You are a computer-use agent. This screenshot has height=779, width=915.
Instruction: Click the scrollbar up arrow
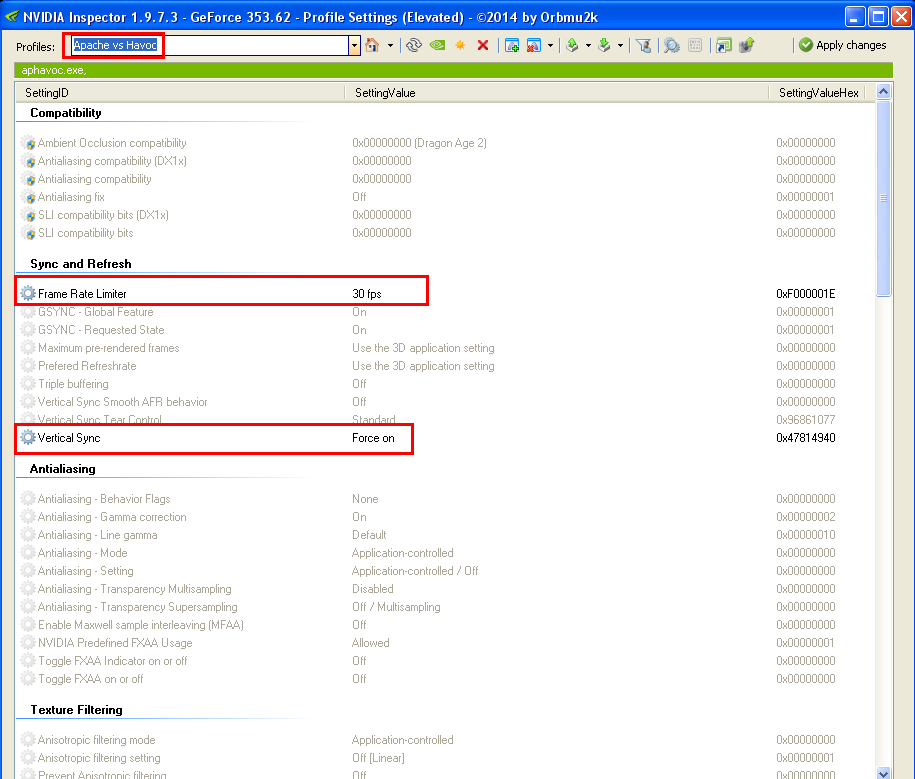[883, 92]
